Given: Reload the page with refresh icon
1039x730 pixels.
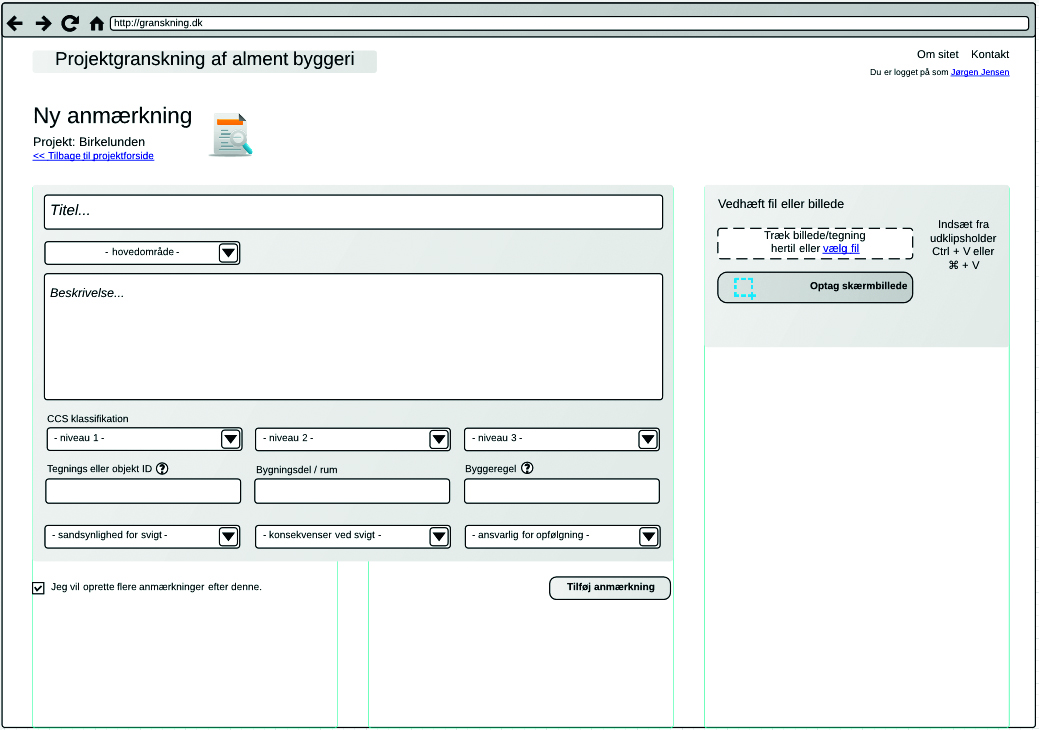Looking at the screenshot, I should pos(70,23).
